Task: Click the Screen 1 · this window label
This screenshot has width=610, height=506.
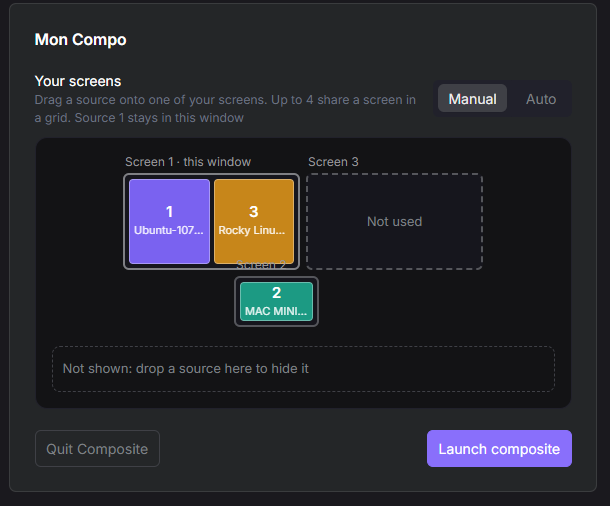Action: point(188,162)
